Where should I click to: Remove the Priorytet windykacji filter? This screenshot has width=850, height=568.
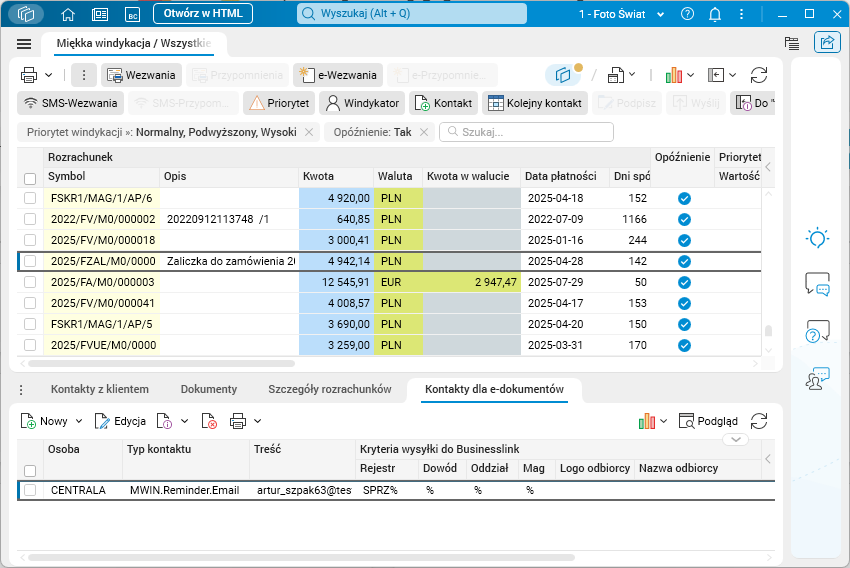[308, 132]
